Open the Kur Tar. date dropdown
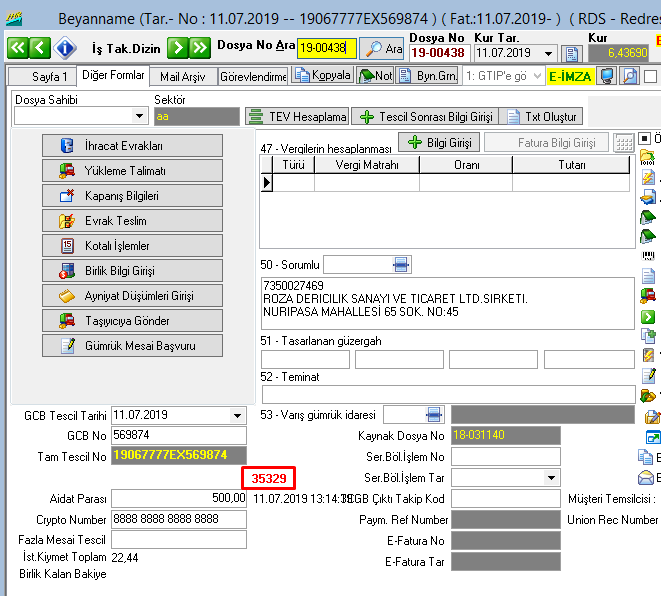 point(549,53)
